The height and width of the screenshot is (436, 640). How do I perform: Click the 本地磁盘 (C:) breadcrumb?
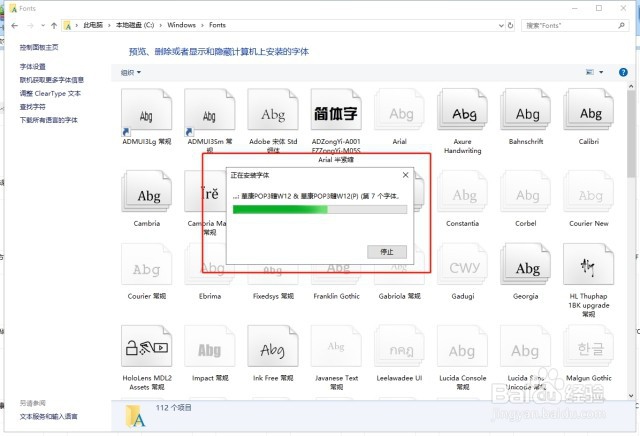click(135, 25)
